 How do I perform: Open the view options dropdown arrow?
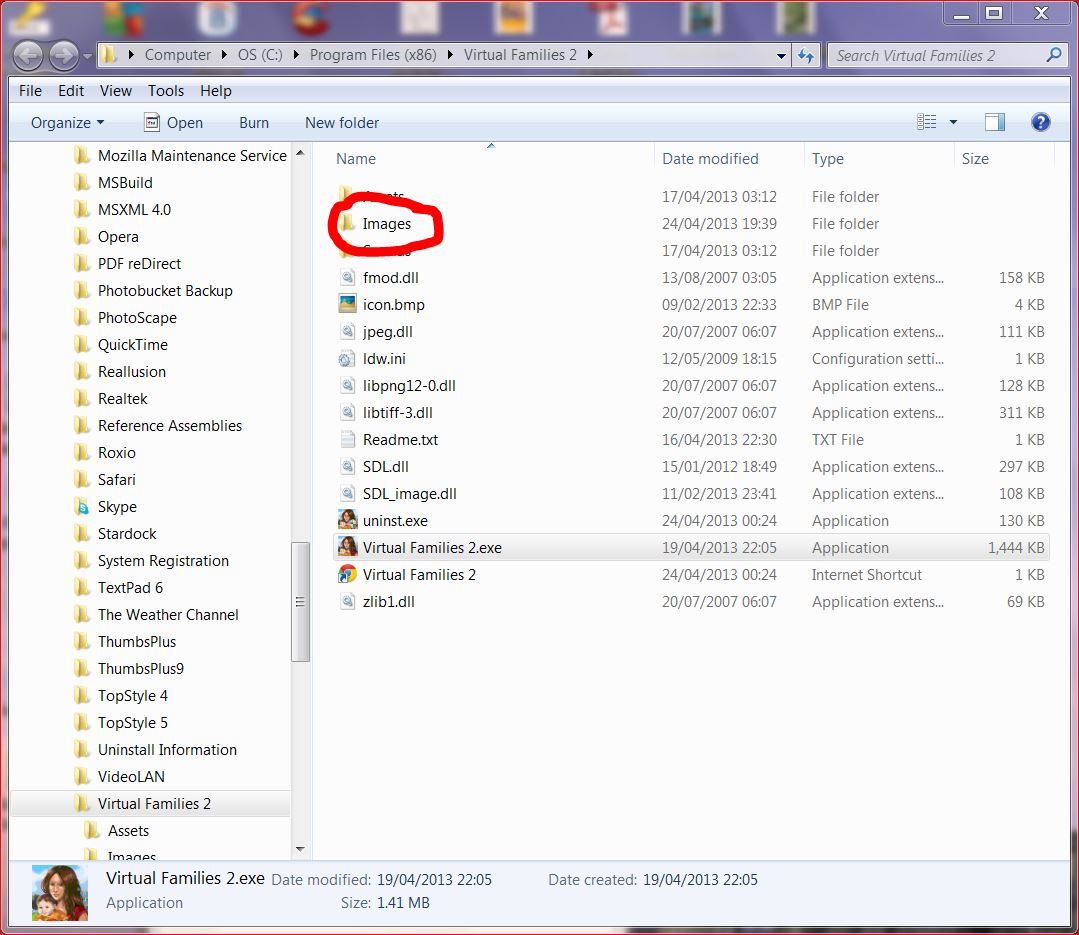click(x=953, y=122)
